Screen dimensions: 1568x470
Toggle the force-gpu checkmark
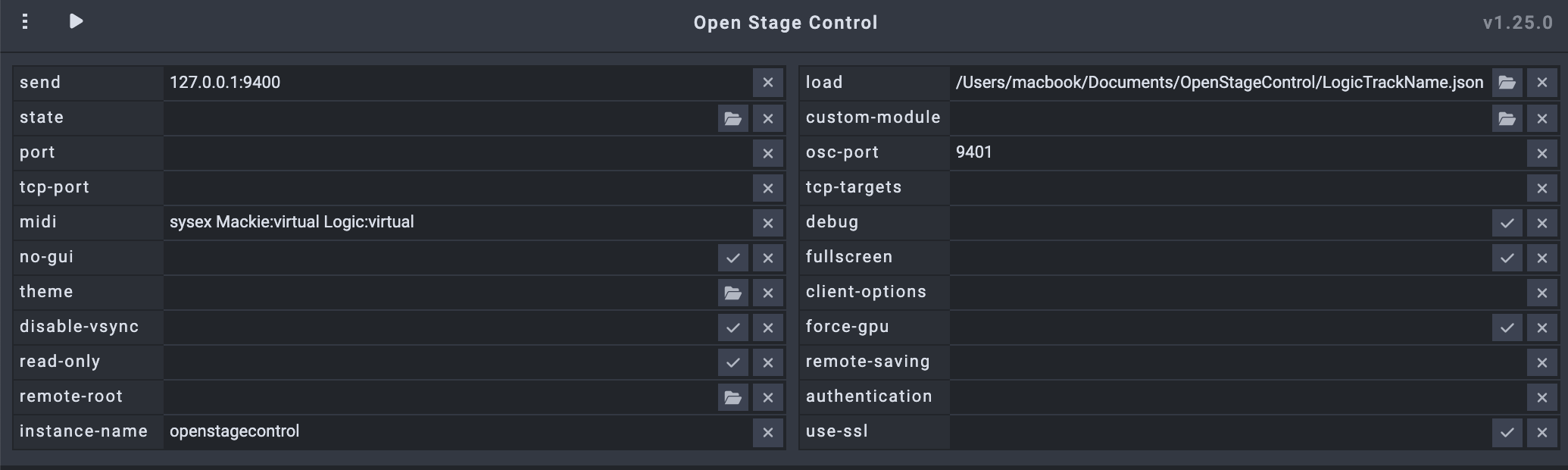pyautogui.click(x=1507, y=327)
